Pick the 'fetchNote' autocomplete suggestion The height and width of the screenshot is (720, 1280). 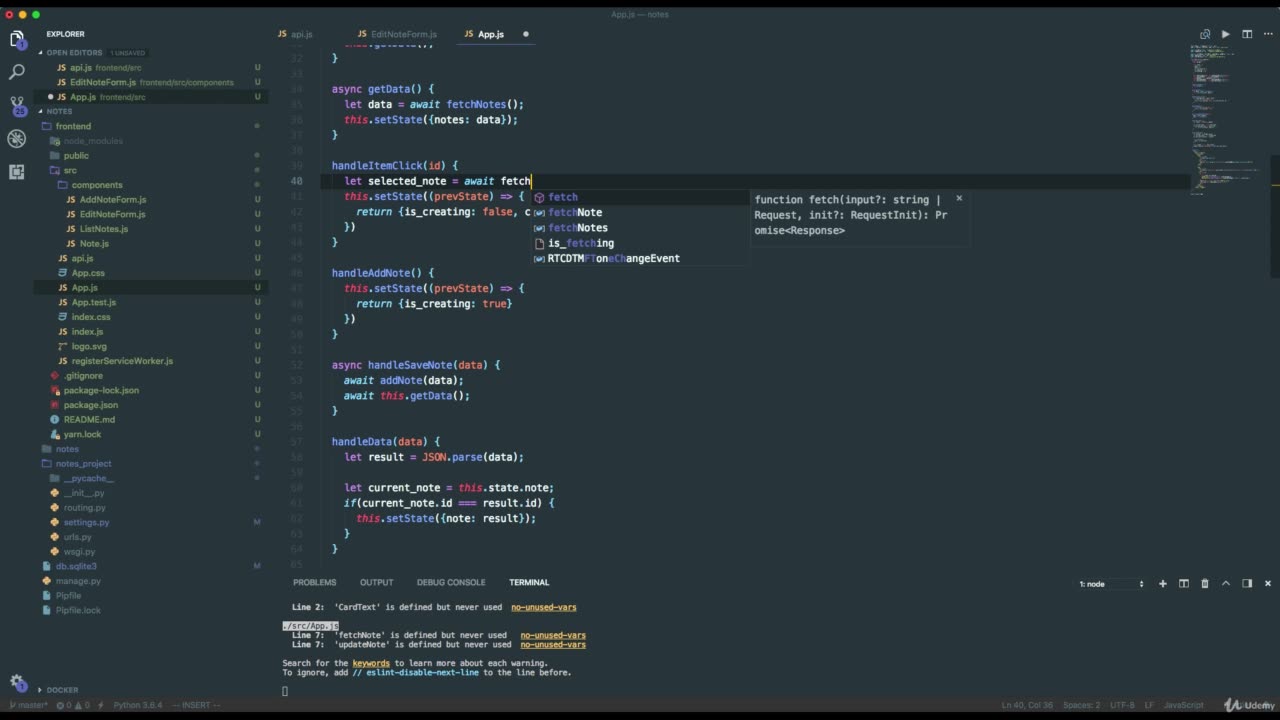click(640, 212)
